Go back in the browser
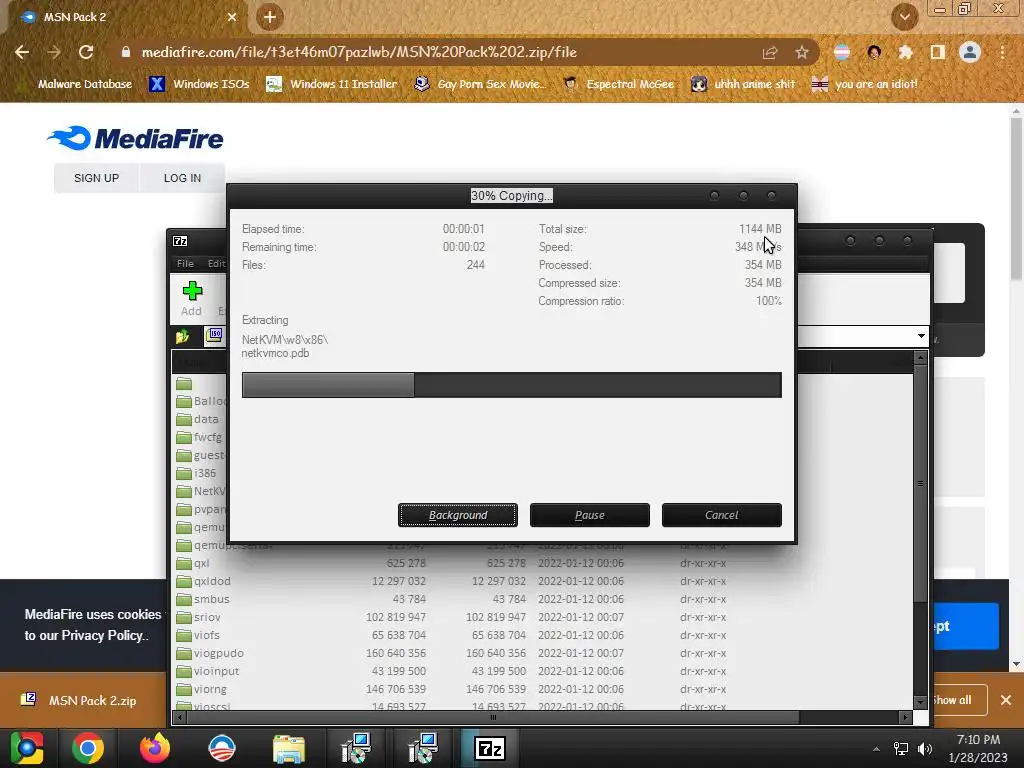The image size is (1024, 768). point(22,52)
